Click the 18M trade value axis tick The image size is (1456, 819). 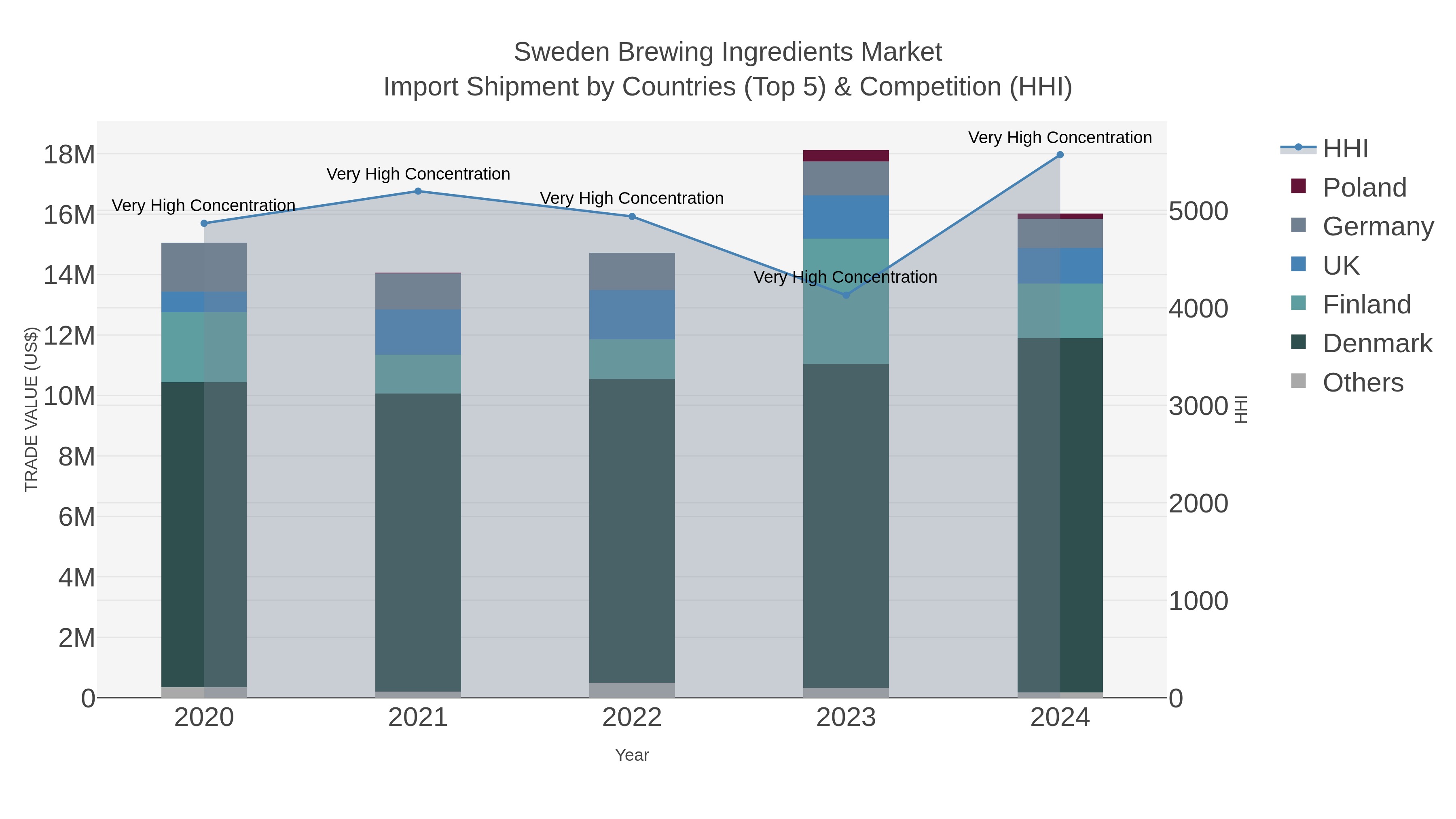pos(69,154)
